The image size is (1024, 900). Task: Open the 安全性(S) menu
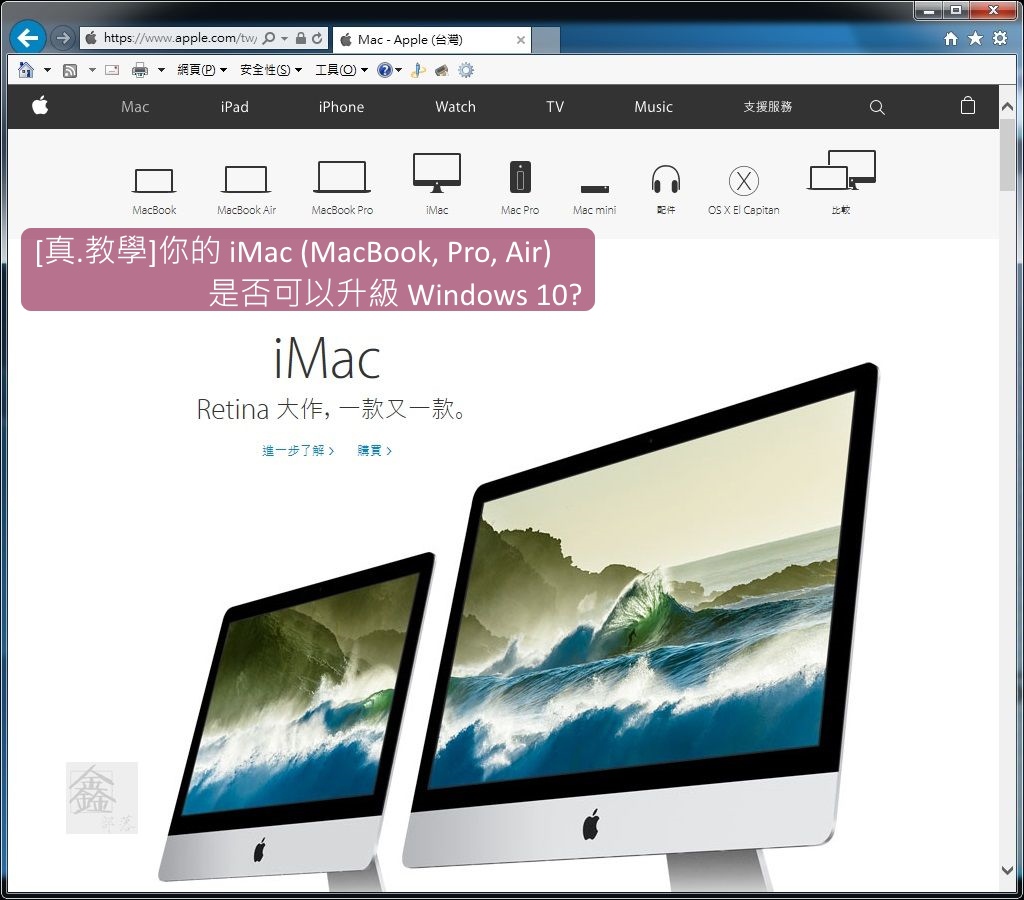pyautogui.click(x=271, y=70)
